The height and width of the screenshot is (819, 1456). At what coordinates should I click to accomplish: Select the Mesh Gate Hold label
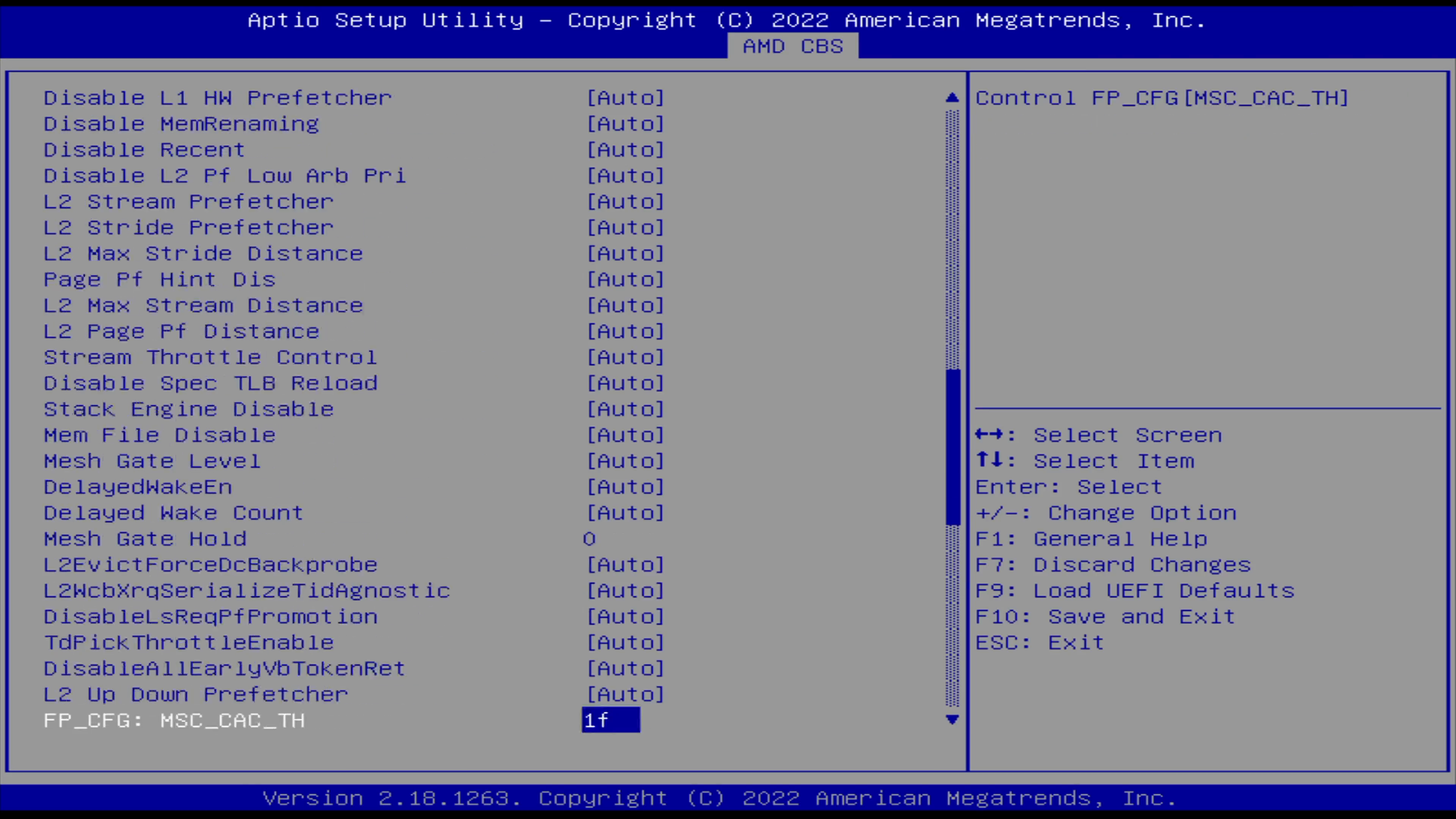(145, 539)
